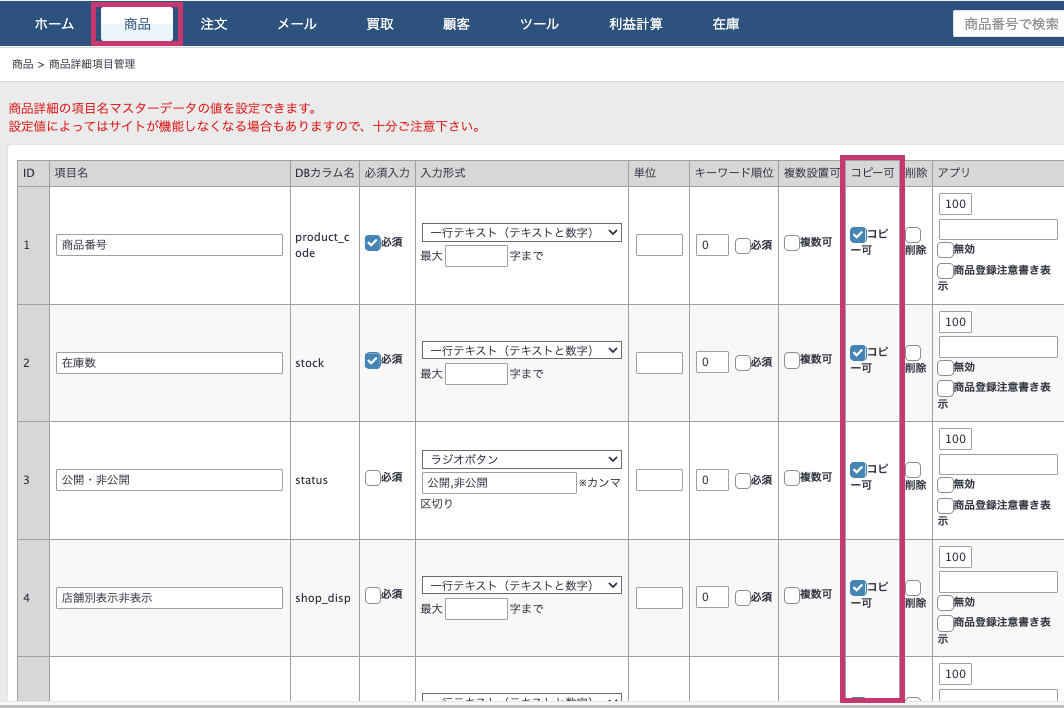The width and height of the screenshot is (1064, 708).
Task: Click keyword order field in stock row
Action: [x=712, y=362]
